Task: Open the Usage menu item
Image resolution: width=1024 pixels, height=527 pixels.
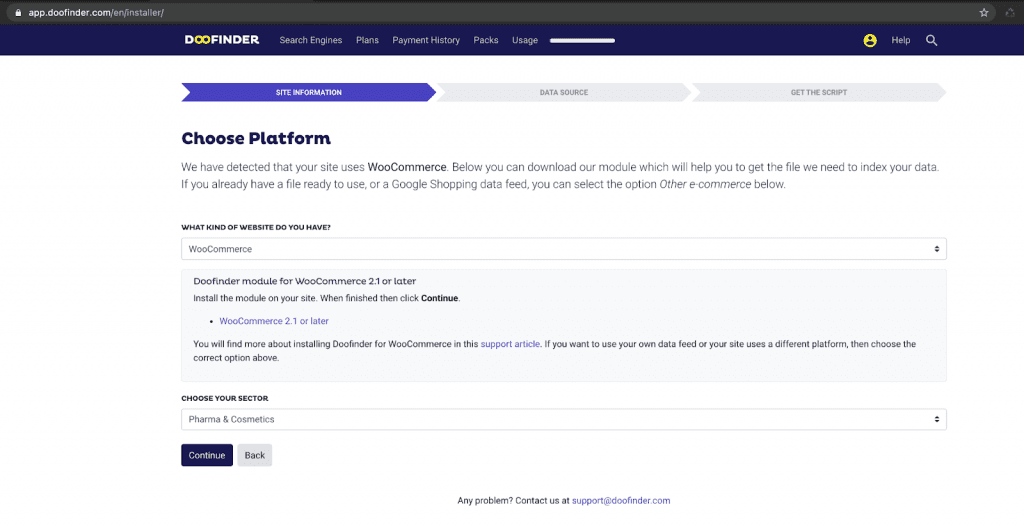Action: (524, 41)
